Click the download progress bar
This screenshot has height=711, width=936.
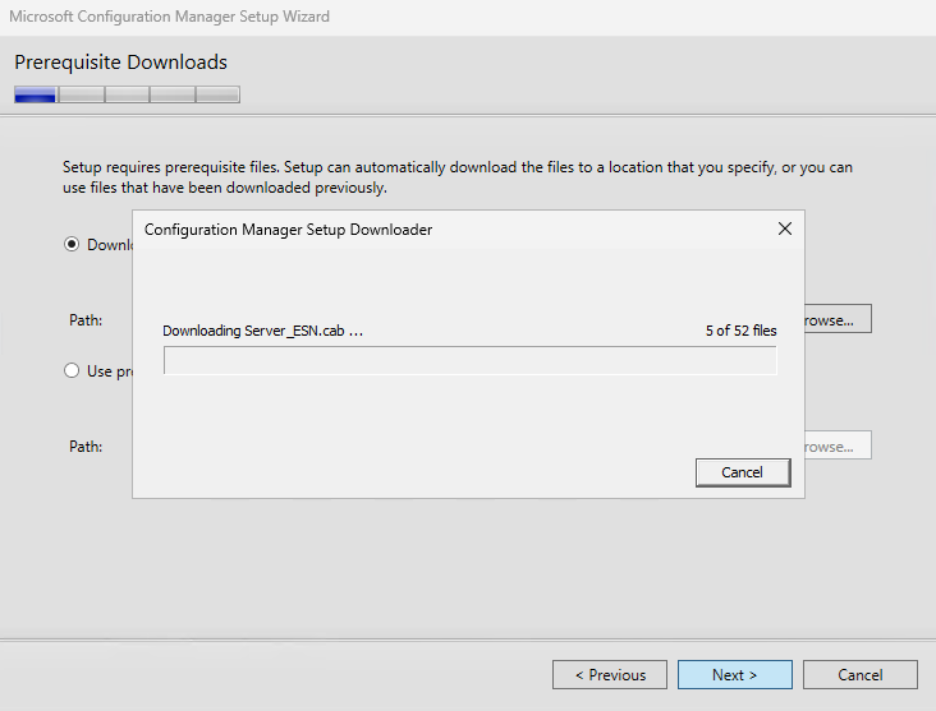[x=470, y=360]
